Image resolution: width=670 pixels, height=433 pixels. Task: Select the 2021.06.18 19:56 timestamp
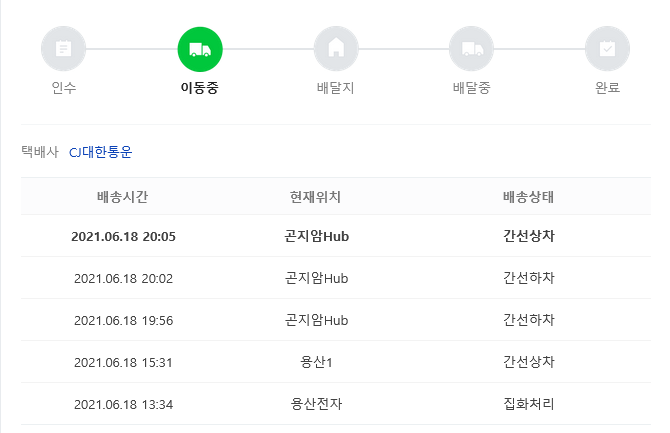tap(123, 320)
